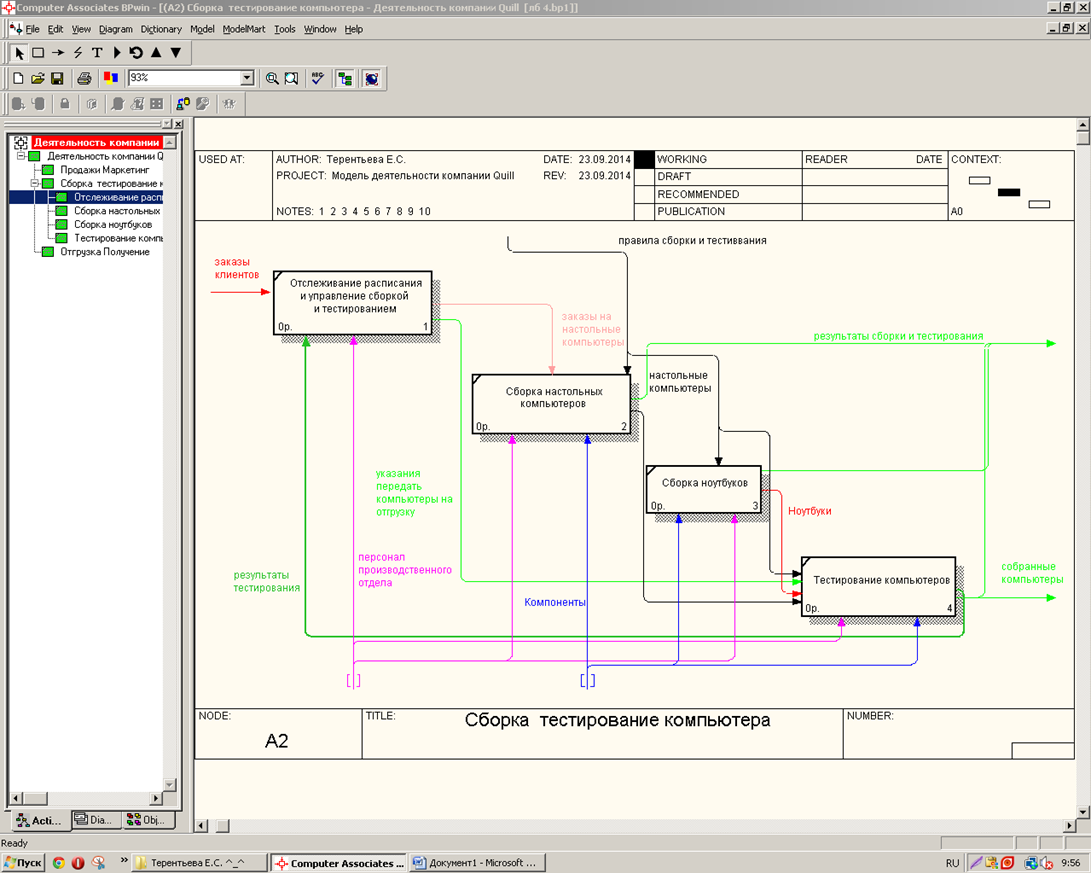Screen dimensions: 1091x873
Task: Click the spell check icon
Action: tap(318, 78)
